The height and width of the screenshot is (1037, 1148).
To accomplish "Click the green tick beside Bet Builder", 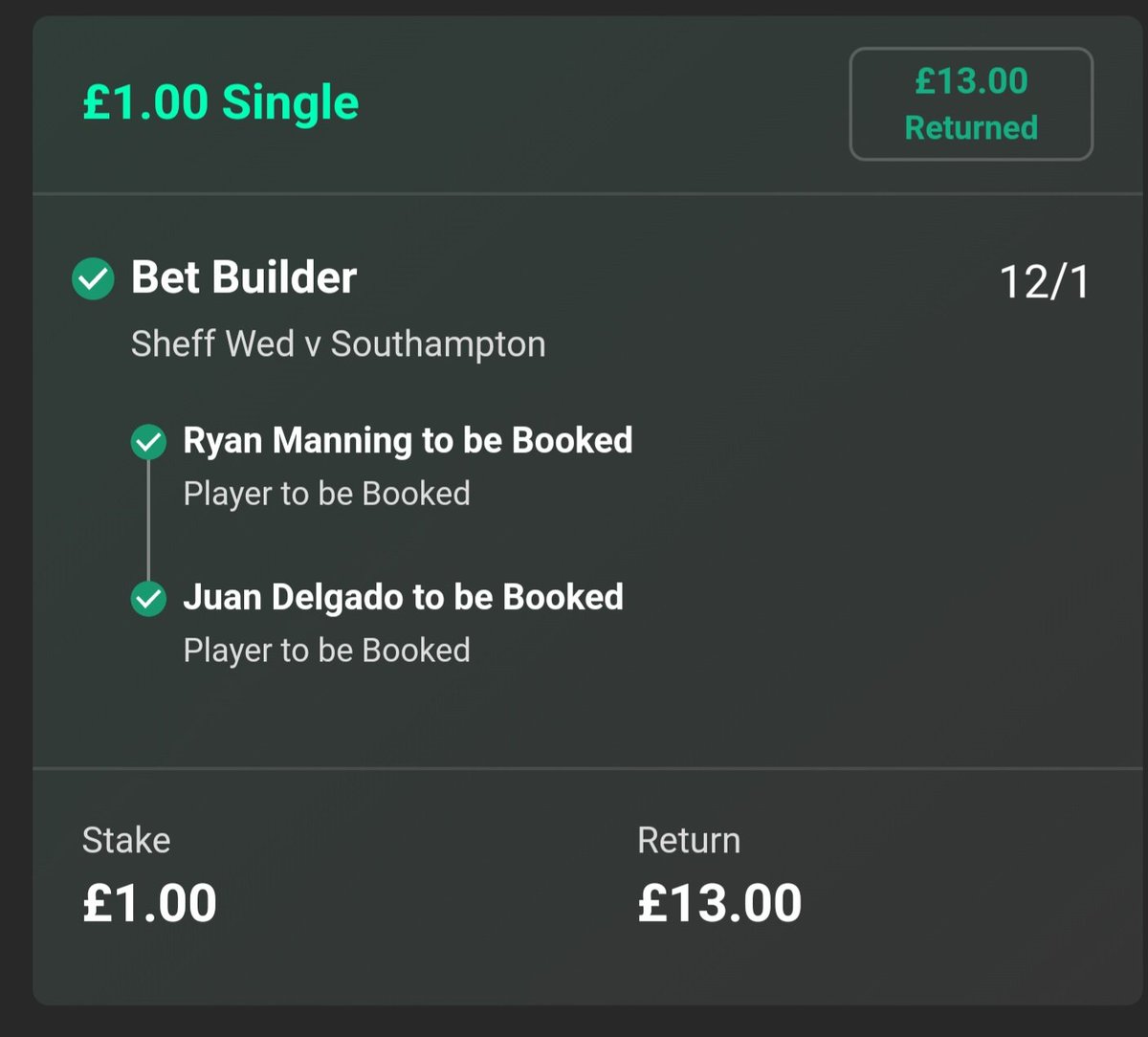I will [94, 280].
